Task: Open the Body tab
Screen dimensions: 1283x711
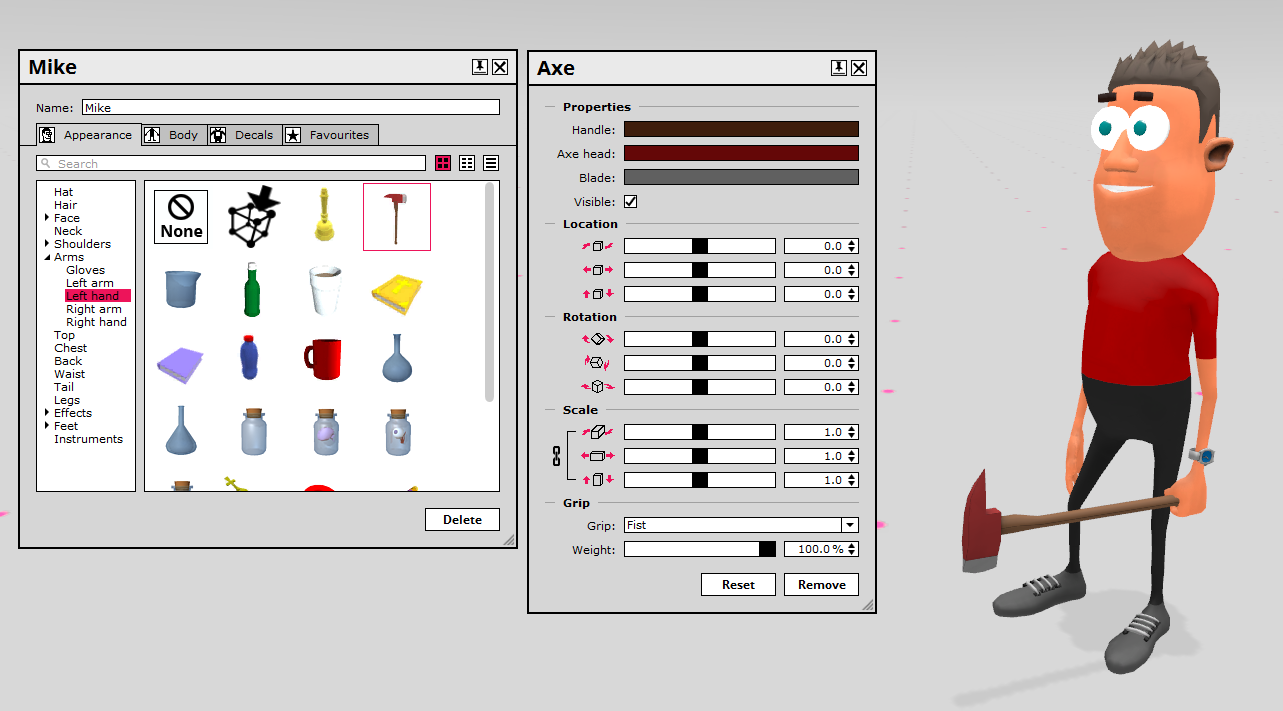Action: (174, 135)
